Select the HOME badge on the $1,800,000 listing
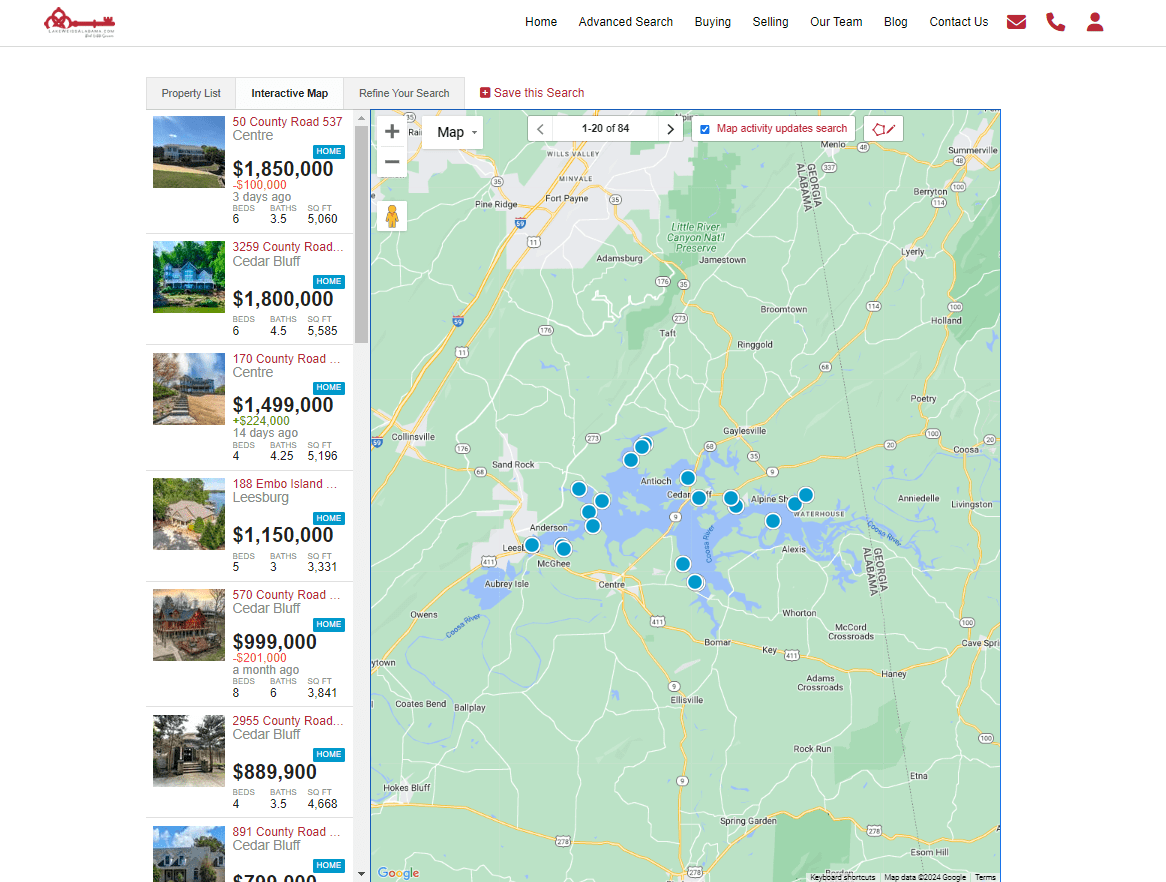This screenshot has height=882, width=1166. coord(329,281)
